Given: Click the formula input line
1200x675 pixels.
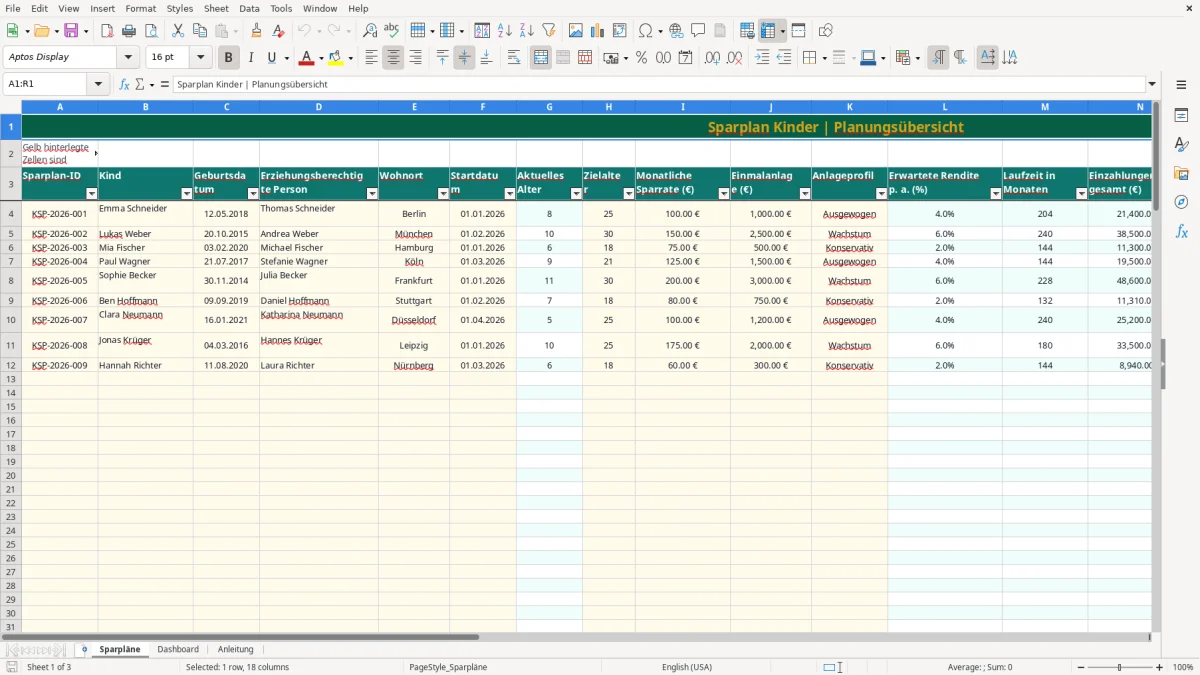Looking at the screenshot, I should pyautogui.click(x=658, y=84).
